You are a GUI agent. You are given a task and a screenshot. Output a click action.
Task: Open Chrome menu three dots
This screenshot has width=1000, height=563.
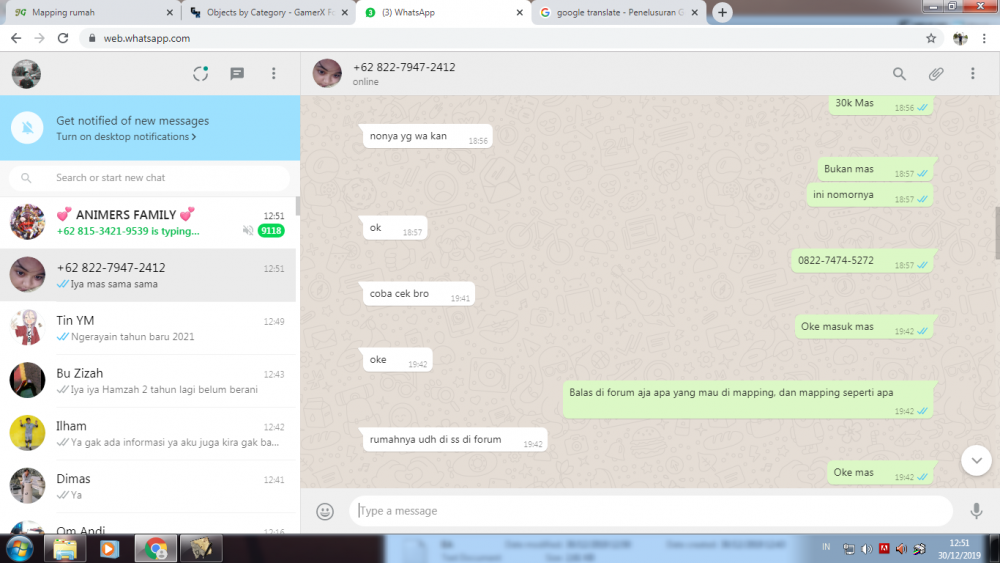click(x=985, y=38)
